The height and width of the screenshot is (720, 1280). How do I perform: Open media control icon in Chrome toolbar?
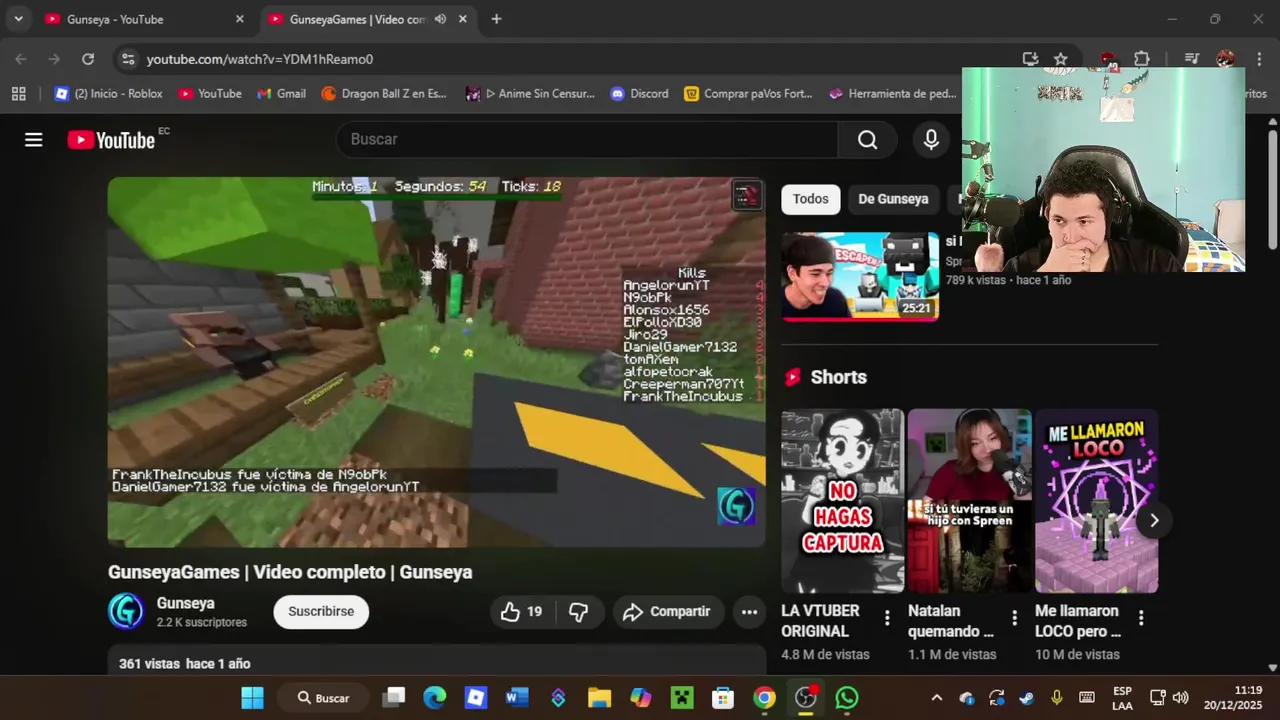(x=1191, y=59)
